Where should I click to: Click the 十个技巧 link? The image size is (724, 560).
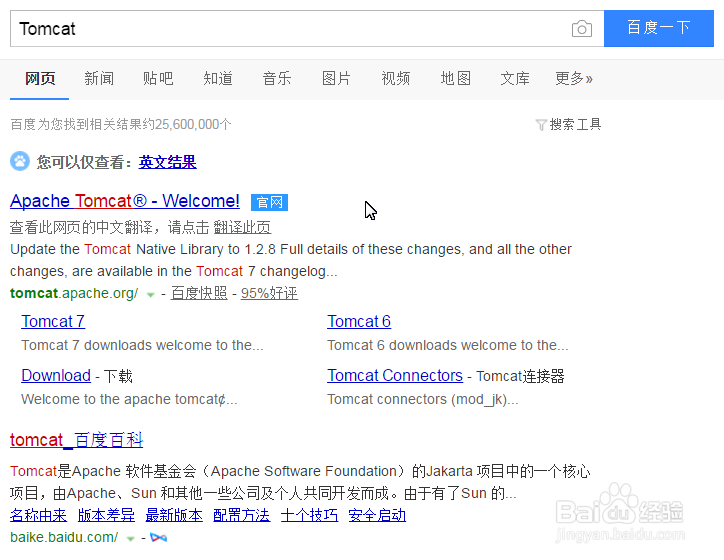pos(309,515)
